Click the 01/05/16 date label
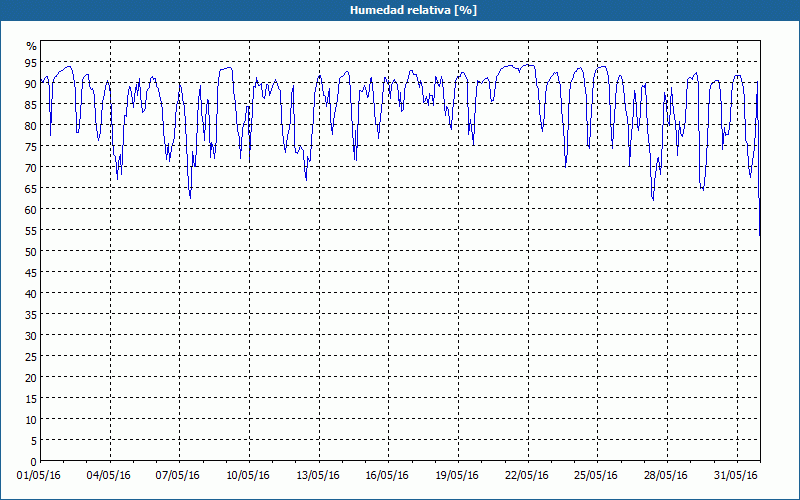The height and width of the screenshot is (500, 800). (39, 476)
